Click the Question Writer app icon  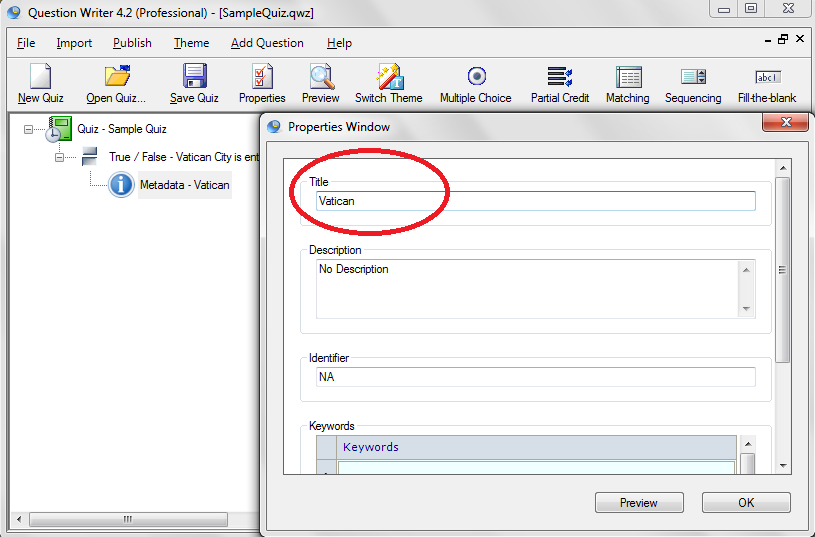click(x=14, y=12)
